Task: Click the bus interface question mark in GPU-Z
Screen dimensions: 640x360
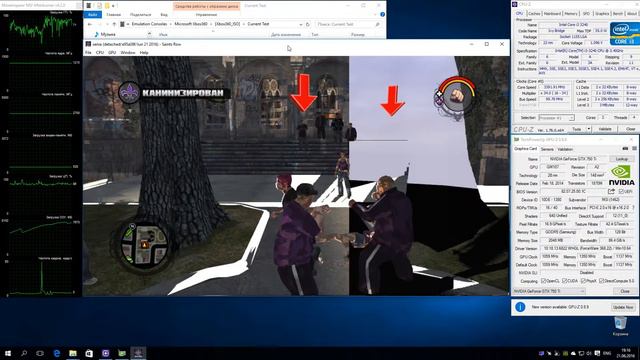Action: pos(633,208)
